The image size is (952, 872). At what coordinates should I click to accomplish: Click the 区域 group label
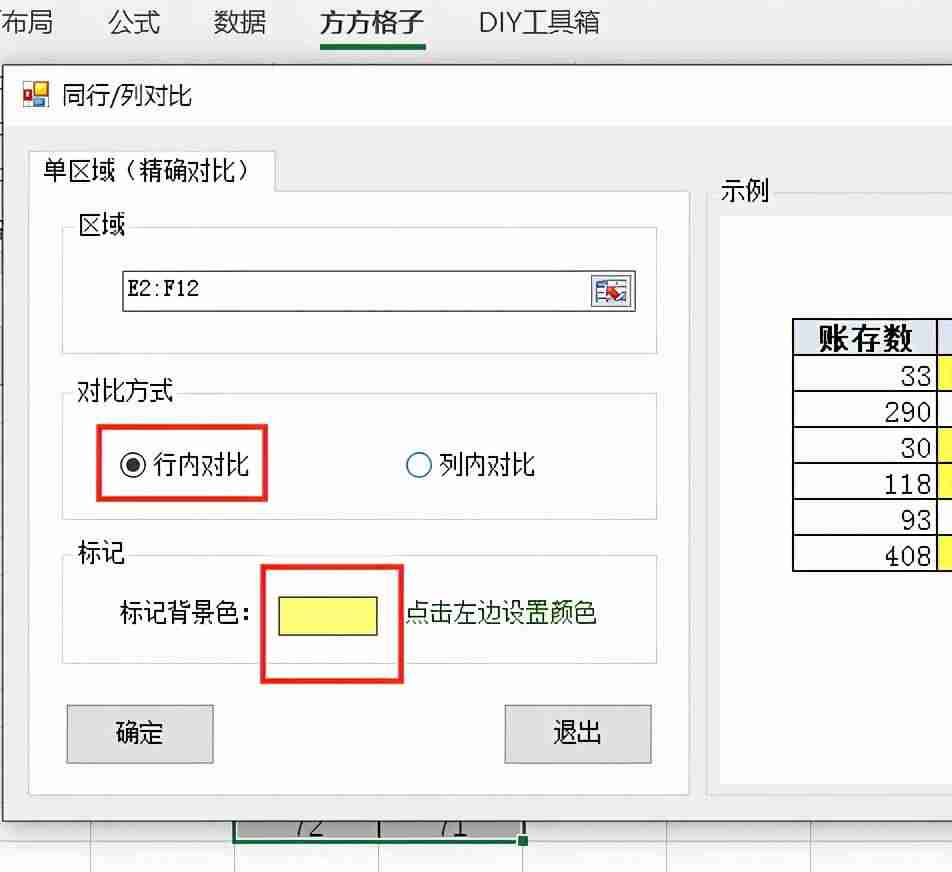(102, 225)
